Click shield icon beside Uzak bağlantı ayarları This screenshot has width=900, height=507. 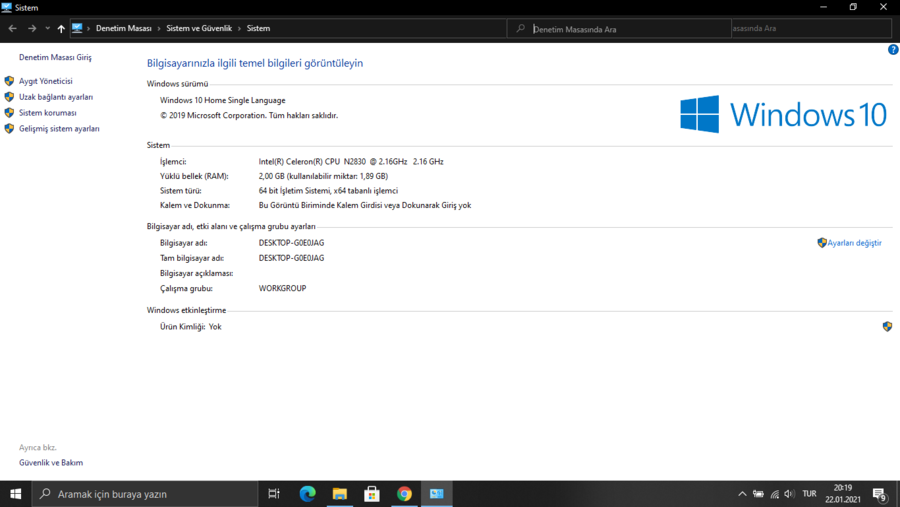point(9,97)
